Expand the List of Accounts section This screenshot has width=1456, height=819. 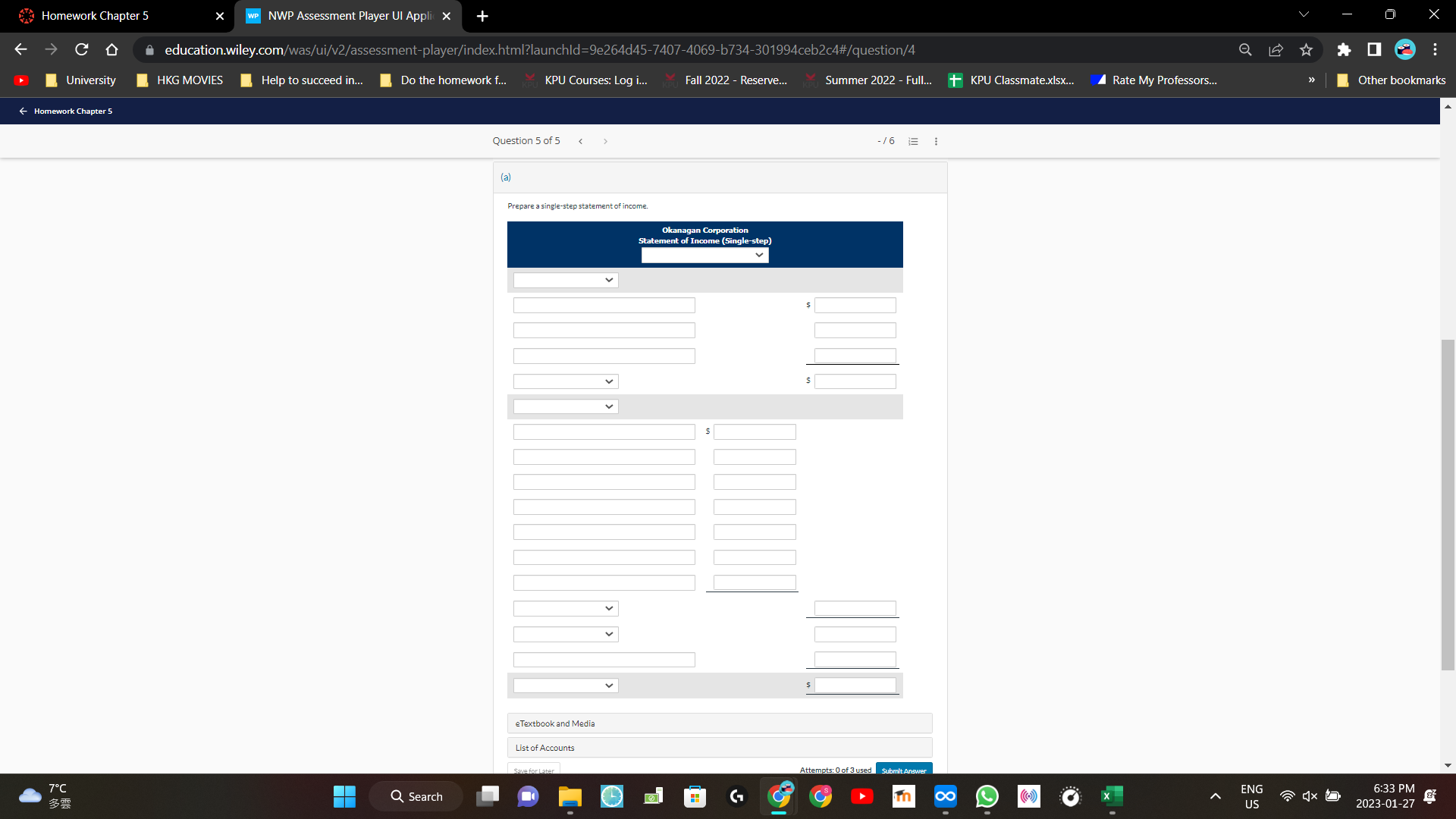(x=719, y=747)
